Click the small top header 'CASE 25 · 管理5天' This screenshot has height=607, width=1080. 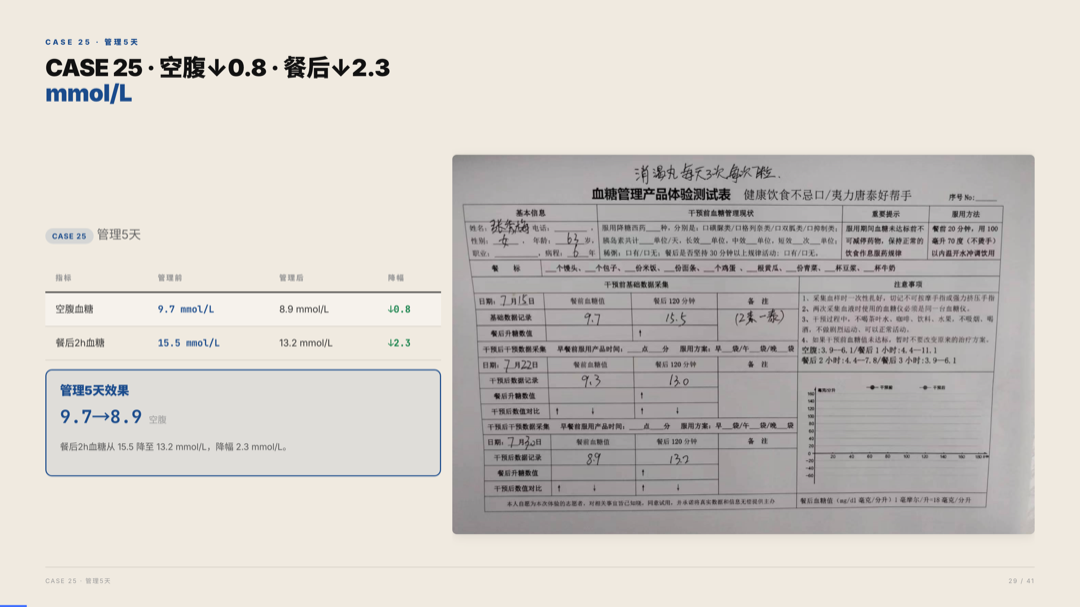(92, 42)
